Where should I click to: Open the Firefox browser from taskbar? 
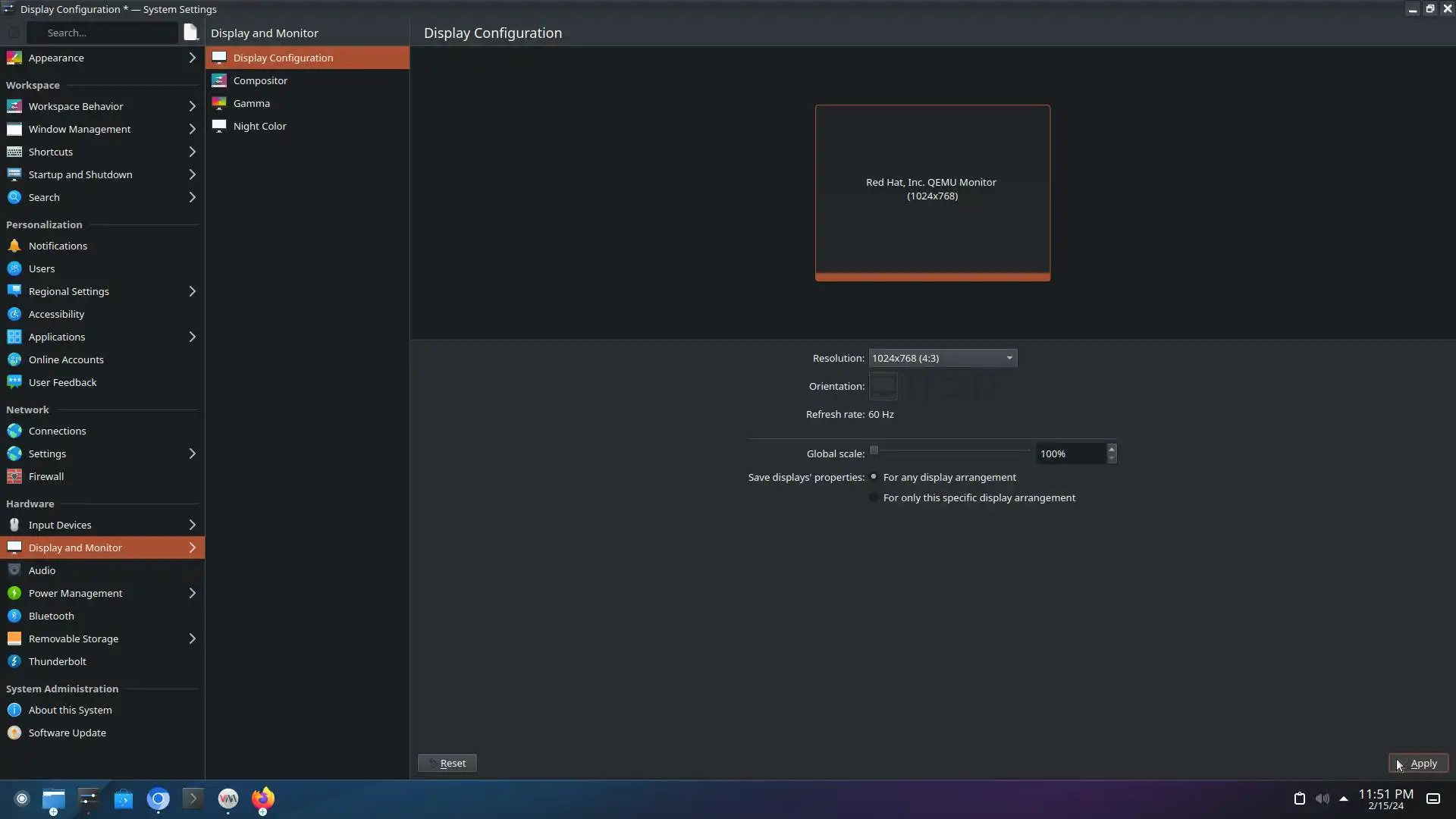tap(263, 799)
